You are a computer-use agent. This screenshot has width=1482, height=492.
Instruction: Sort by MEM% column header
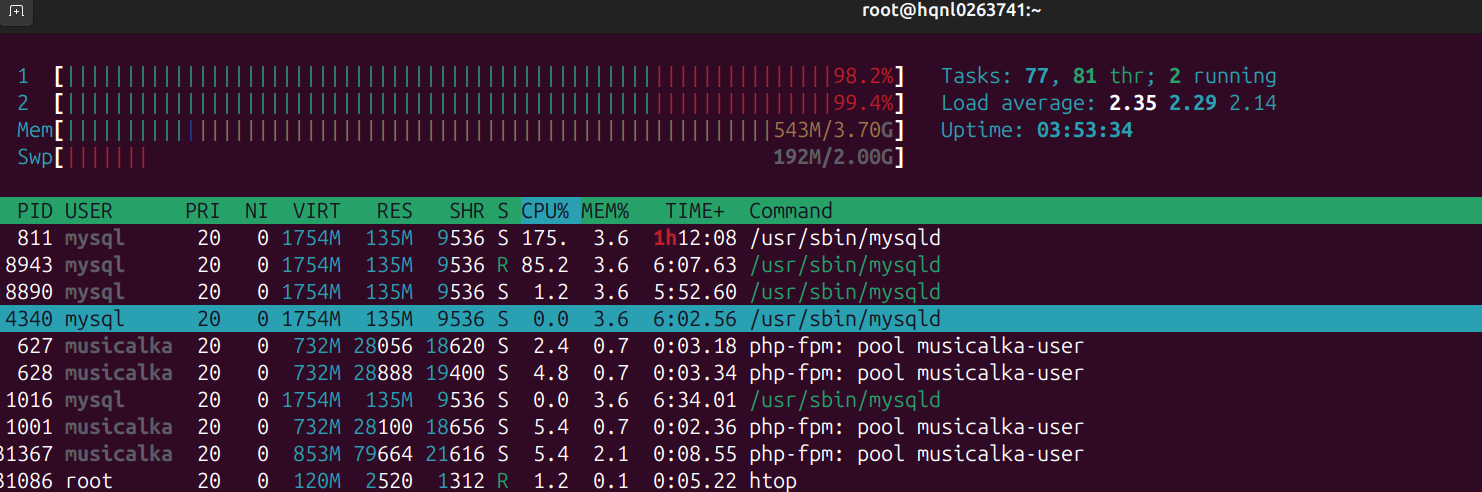[606, 211]
